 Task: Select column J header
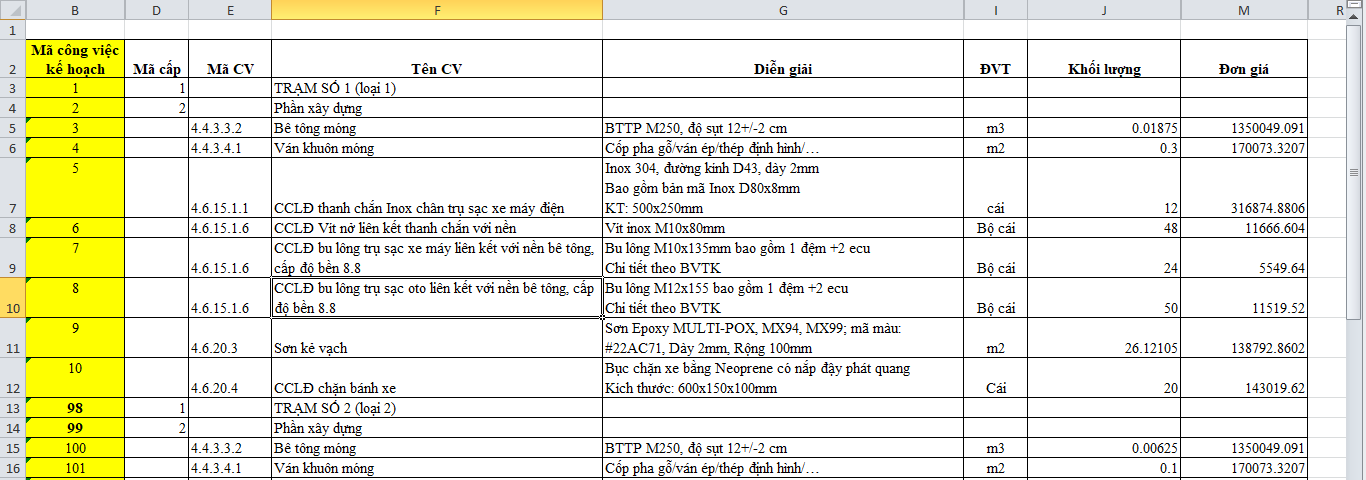(1104, 10)
